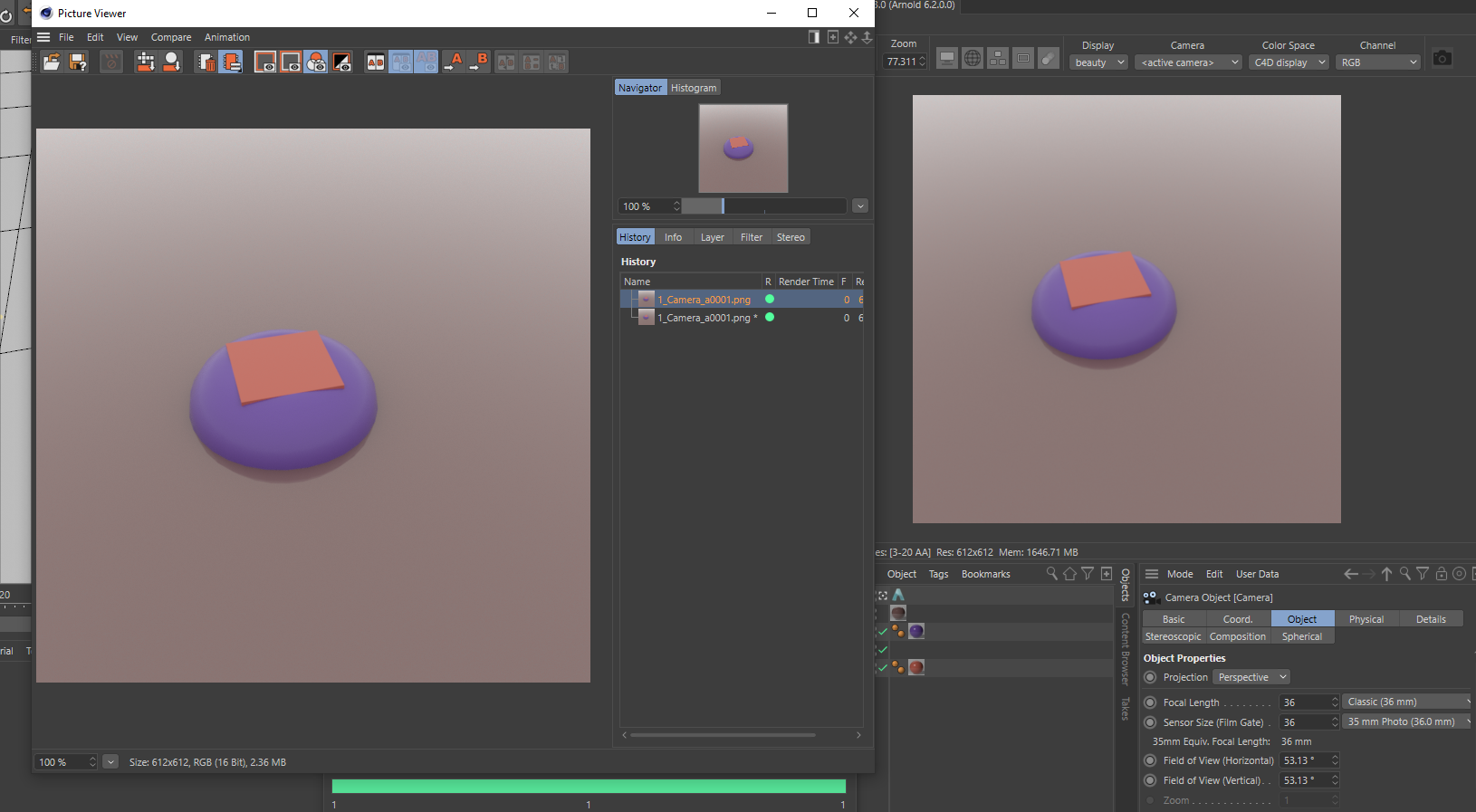Open the User Data menu in Attribute Manager

pyautogui.click(x=1258, y=574)
